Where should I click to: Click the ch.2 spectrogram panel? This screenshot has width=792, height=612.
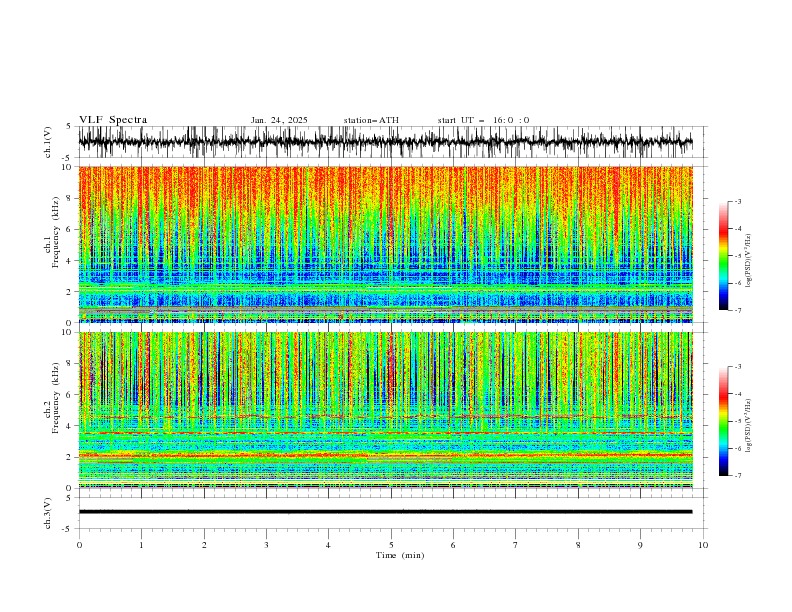click(385, 410)
